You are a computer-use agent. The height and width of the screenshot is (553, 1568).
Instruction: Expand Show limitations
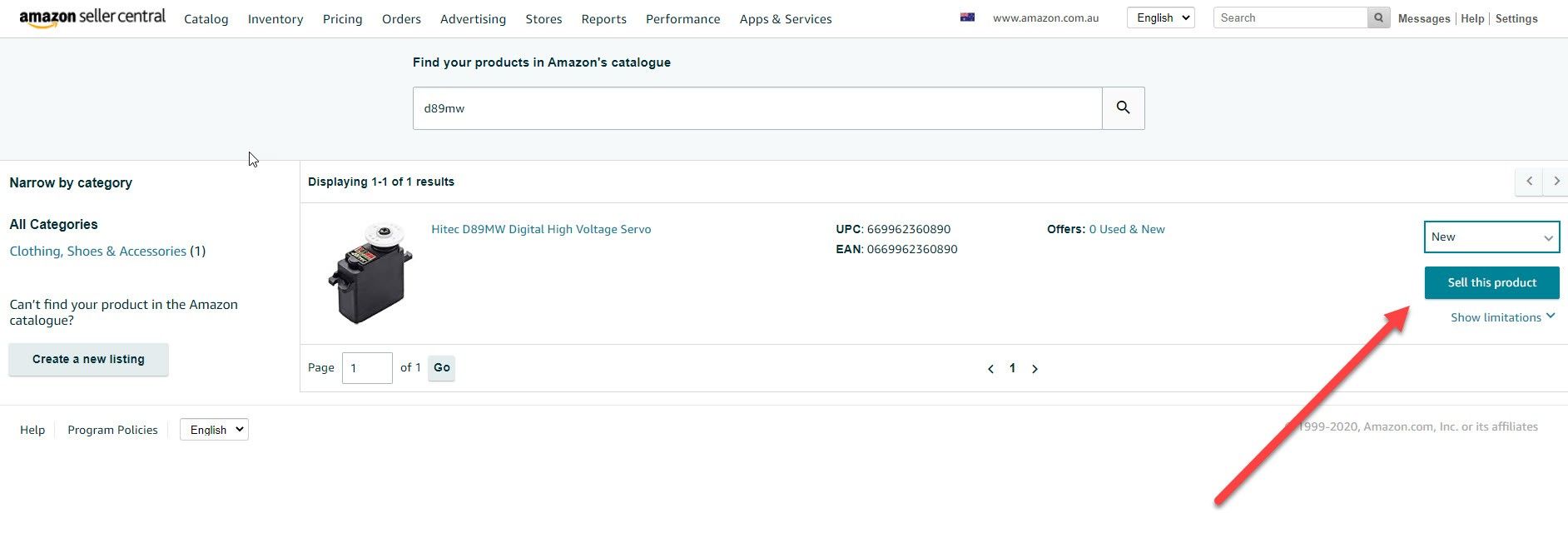[x=1502, y=317]
